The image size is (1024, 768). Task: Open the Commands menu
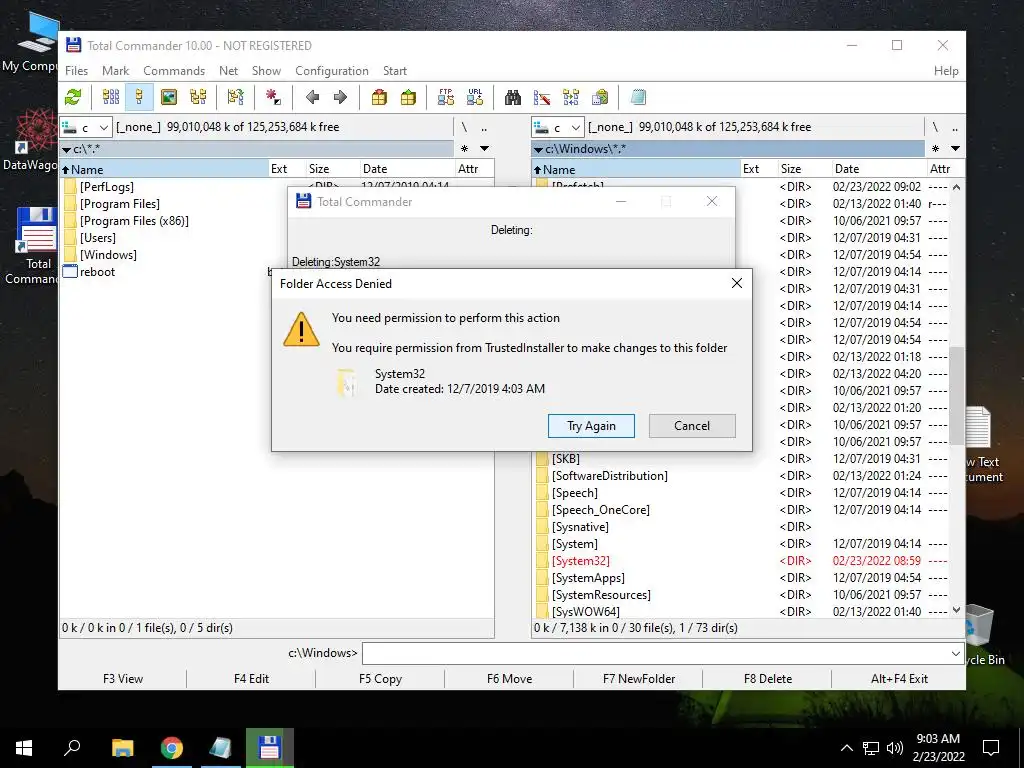pos(174,71)
